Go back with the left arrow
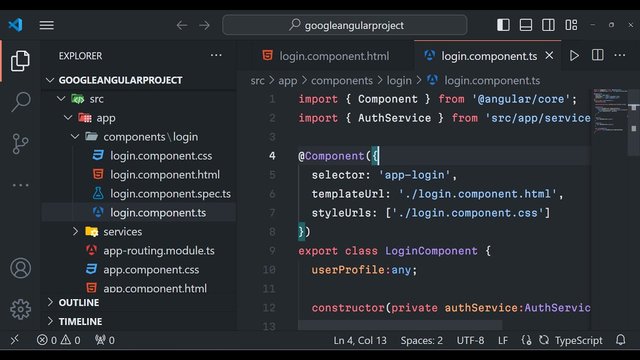The image size is (640, 360). [x=182, y=25]
